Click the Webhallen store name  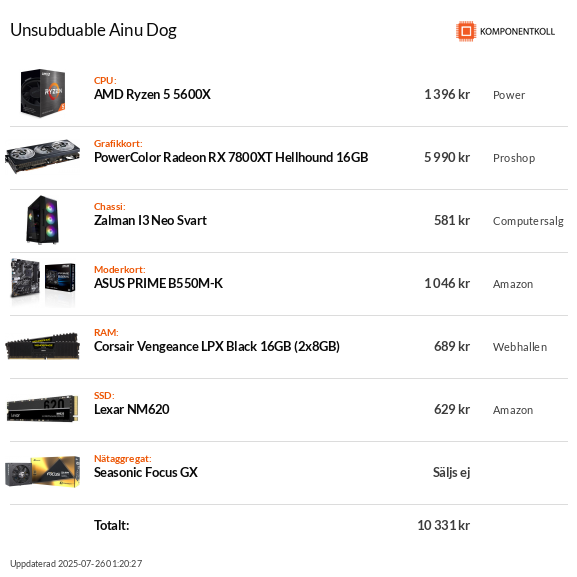(x=520, y=347)
